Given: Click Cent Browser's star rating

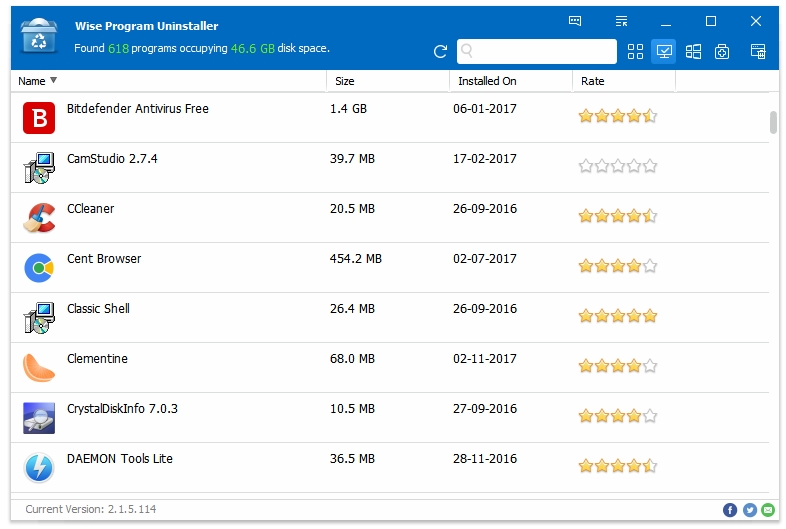Looking at the screenshot, I should point(618,266).
